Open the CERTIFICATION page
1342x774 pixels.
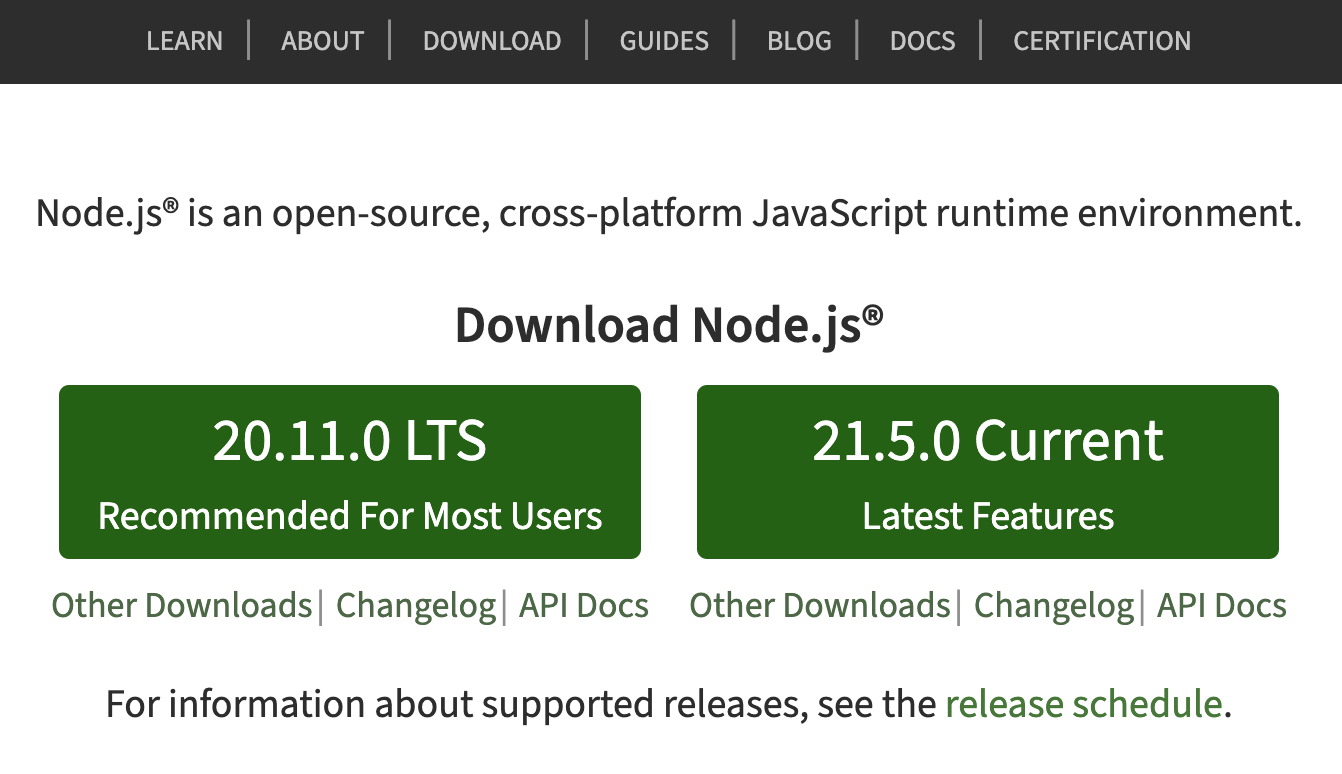point(1102,41)
